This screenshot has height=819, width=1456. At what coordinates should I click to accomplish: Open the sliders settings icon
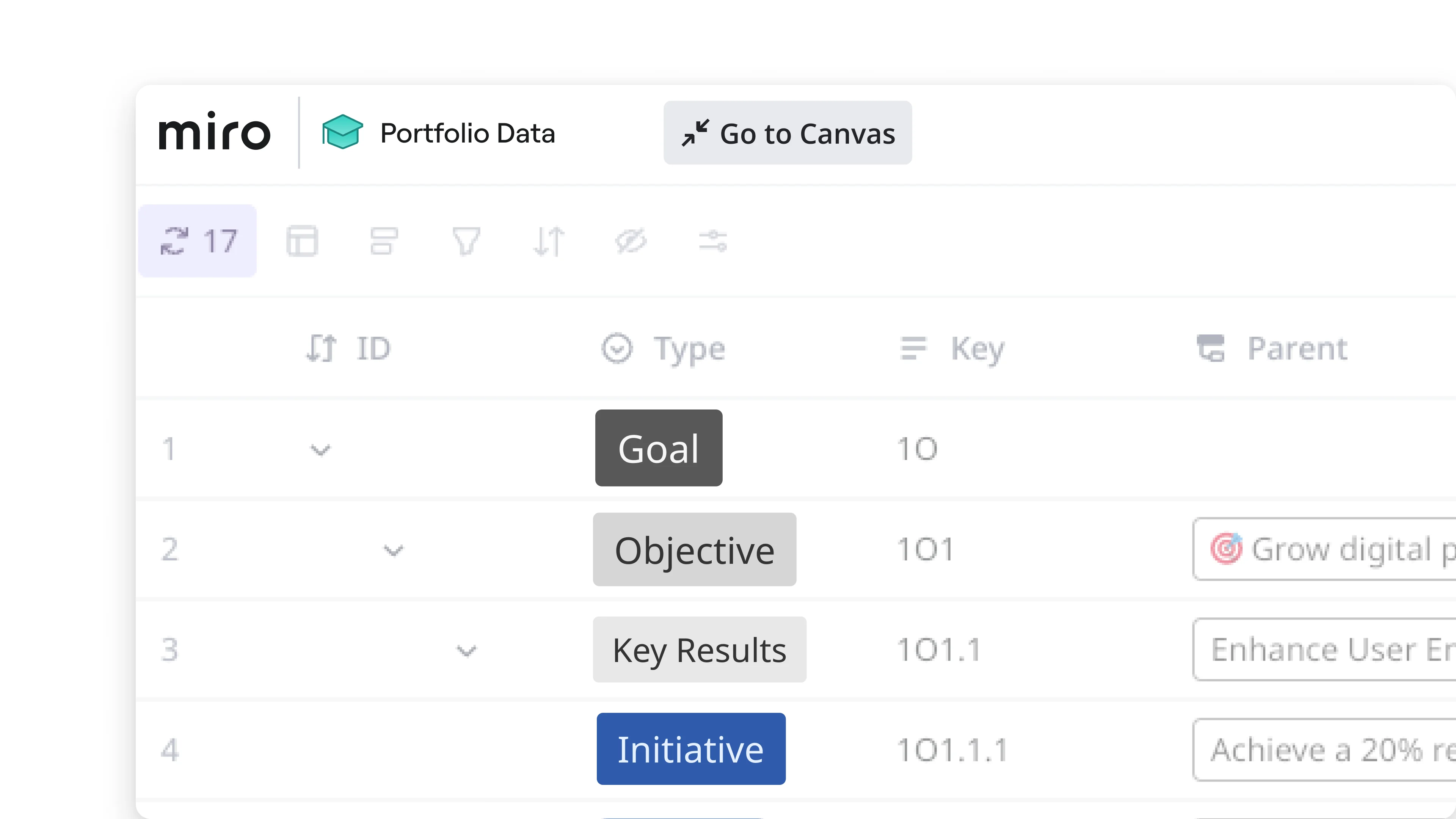(x=713, y=242)
